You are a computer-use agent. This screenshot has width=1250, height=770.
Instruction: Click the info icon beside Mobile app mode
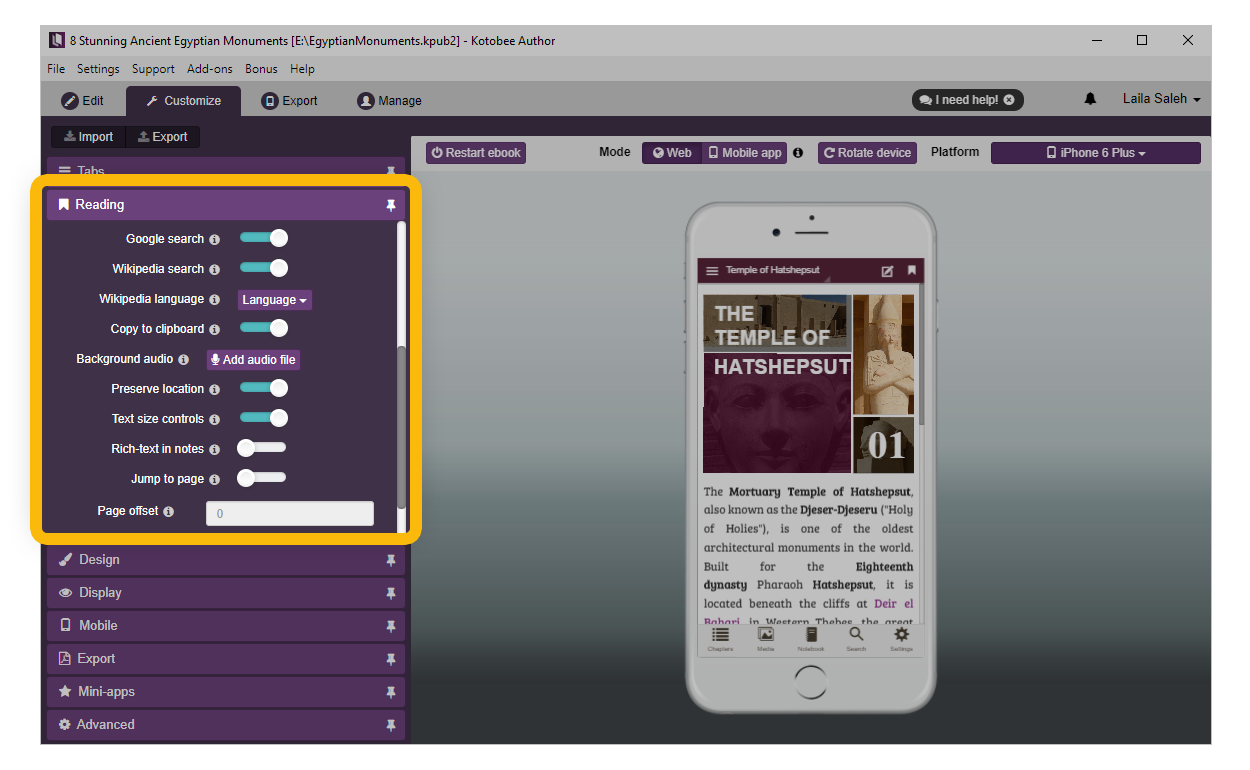click(x=798, y=153)
